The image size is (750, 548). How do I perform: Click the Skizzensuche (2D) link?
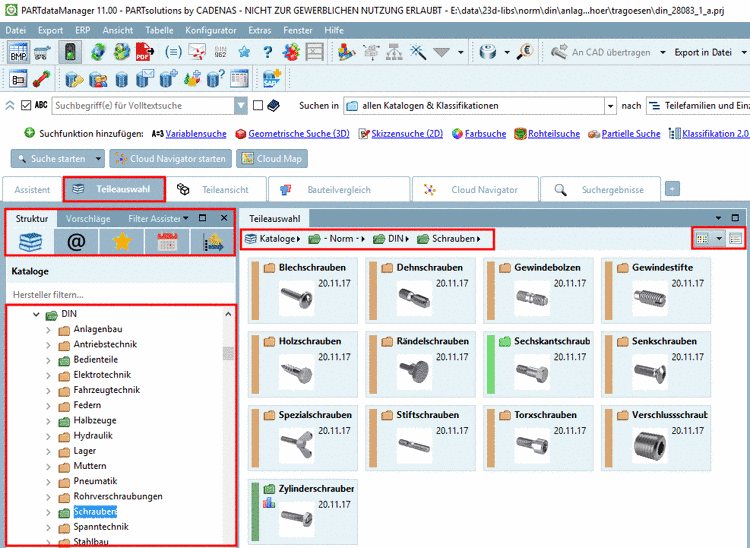point(407,134)
